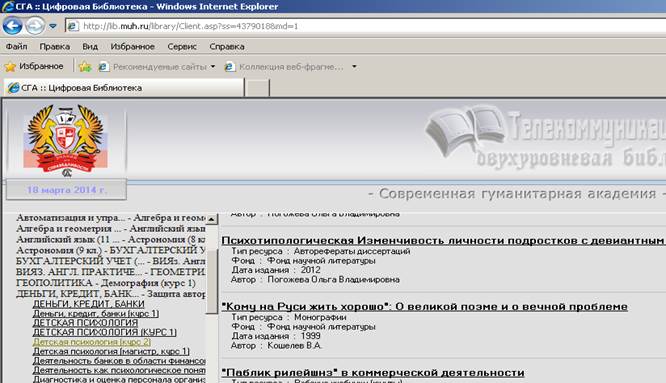Select БУХГАЛТЕРСКИЙ УЧЕТ (... - ВИЯз row
The height and width of the screenshot is (383, 666).
click(x=111, y=261)
